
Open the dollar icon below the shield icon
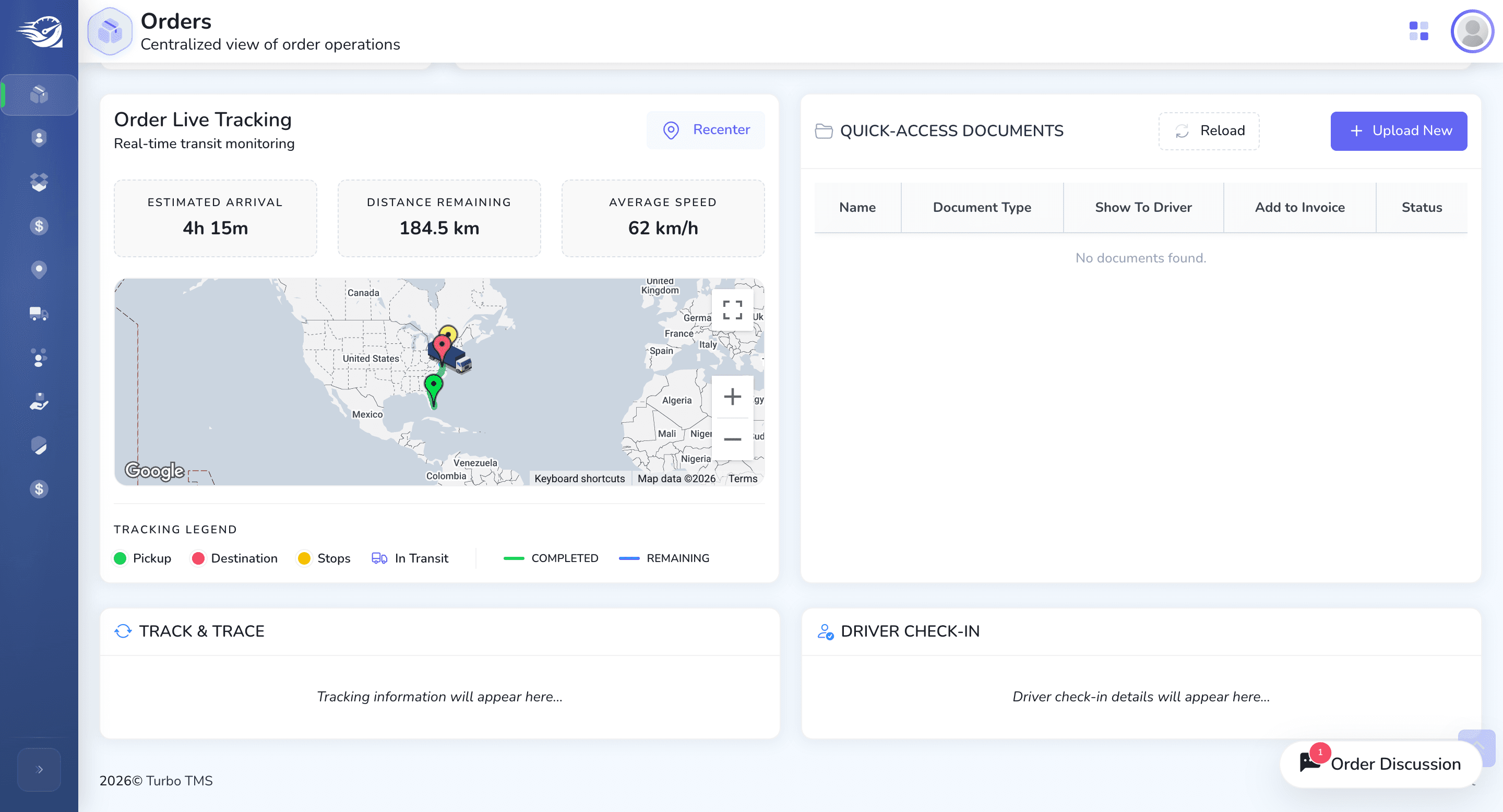(x=39, y=489)
